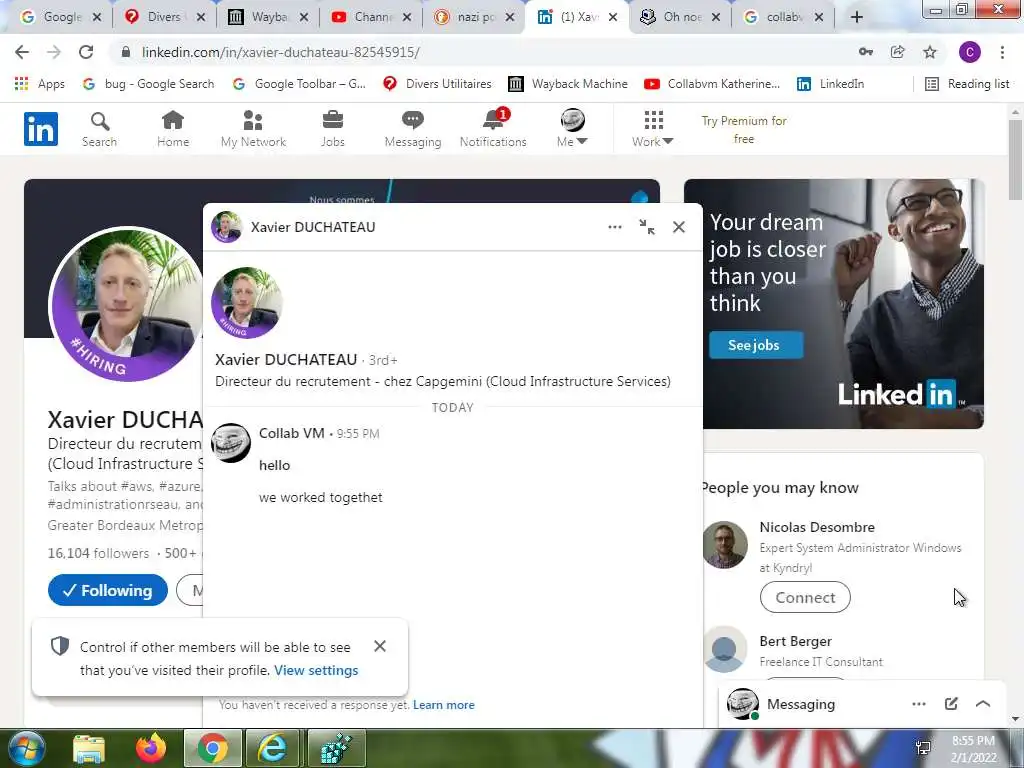Toggle the Following button
This screenshot has height=768, width=1024.
tap(108, 590)
